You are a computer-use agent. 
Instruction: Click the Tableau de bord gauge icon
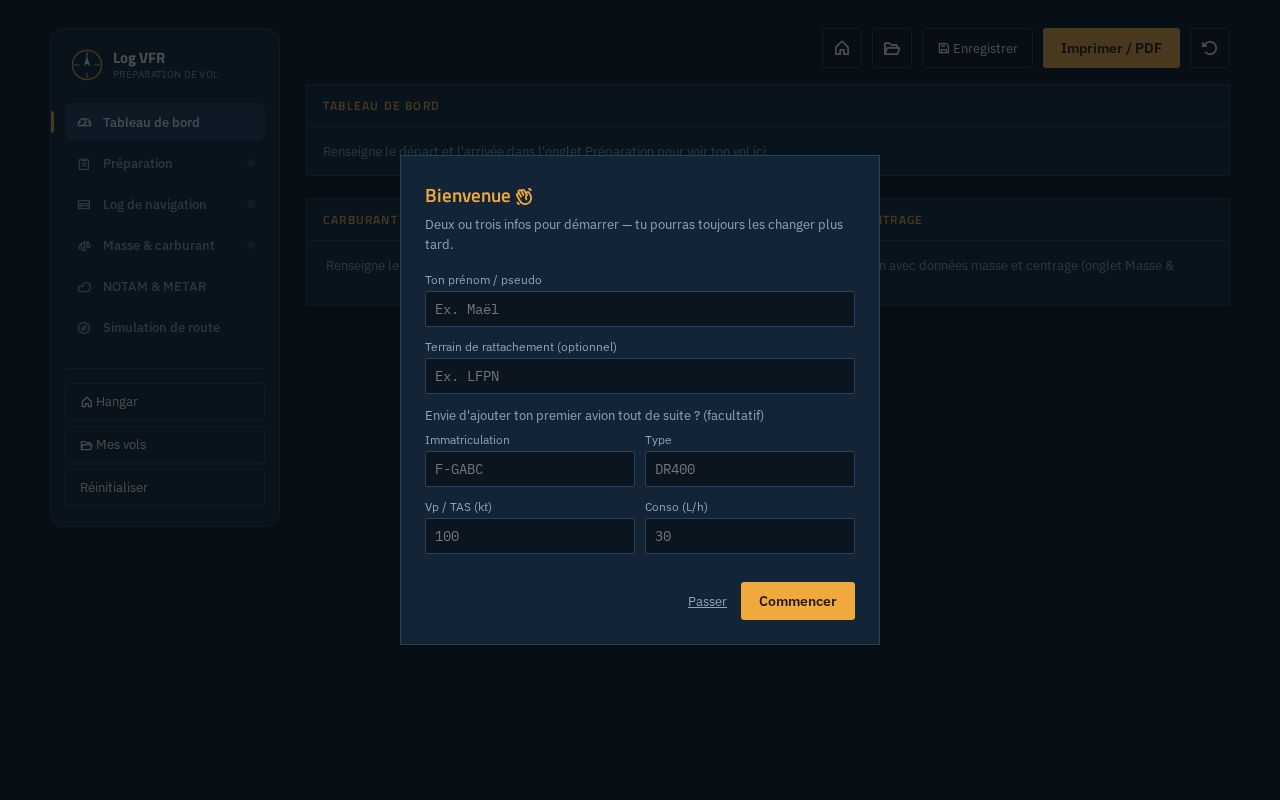point(84,122)
